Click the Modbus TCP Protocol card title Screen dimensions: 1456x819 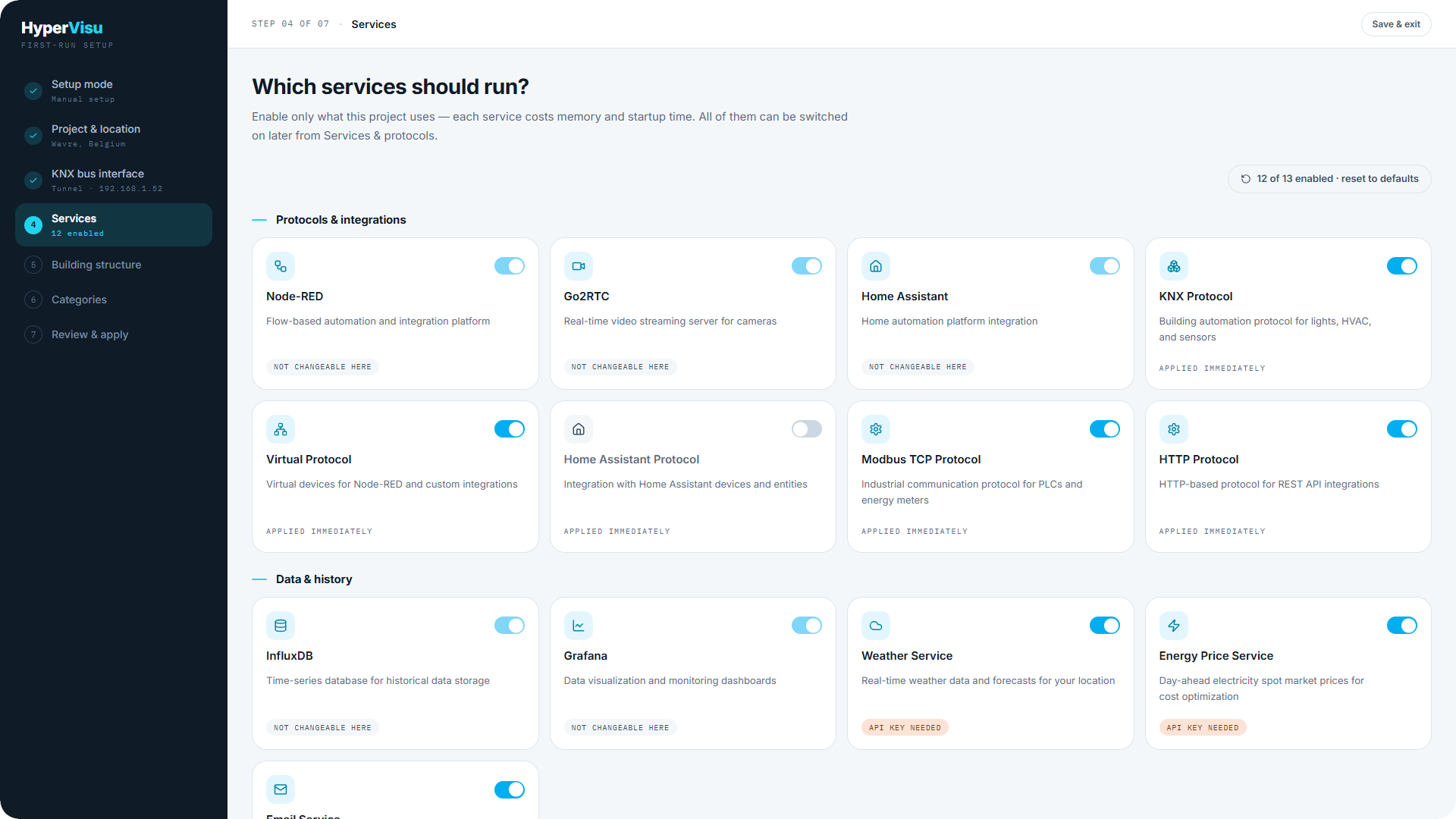[x=921, y=460]
